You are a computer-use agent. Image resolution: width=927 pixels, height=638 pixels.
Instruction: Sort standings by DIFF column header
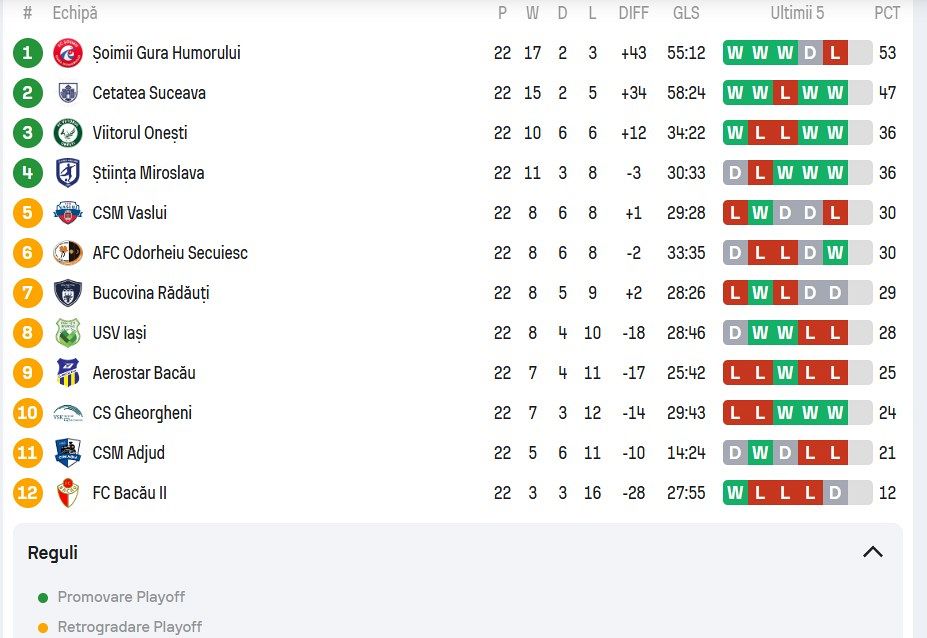(x=633, y=14)
